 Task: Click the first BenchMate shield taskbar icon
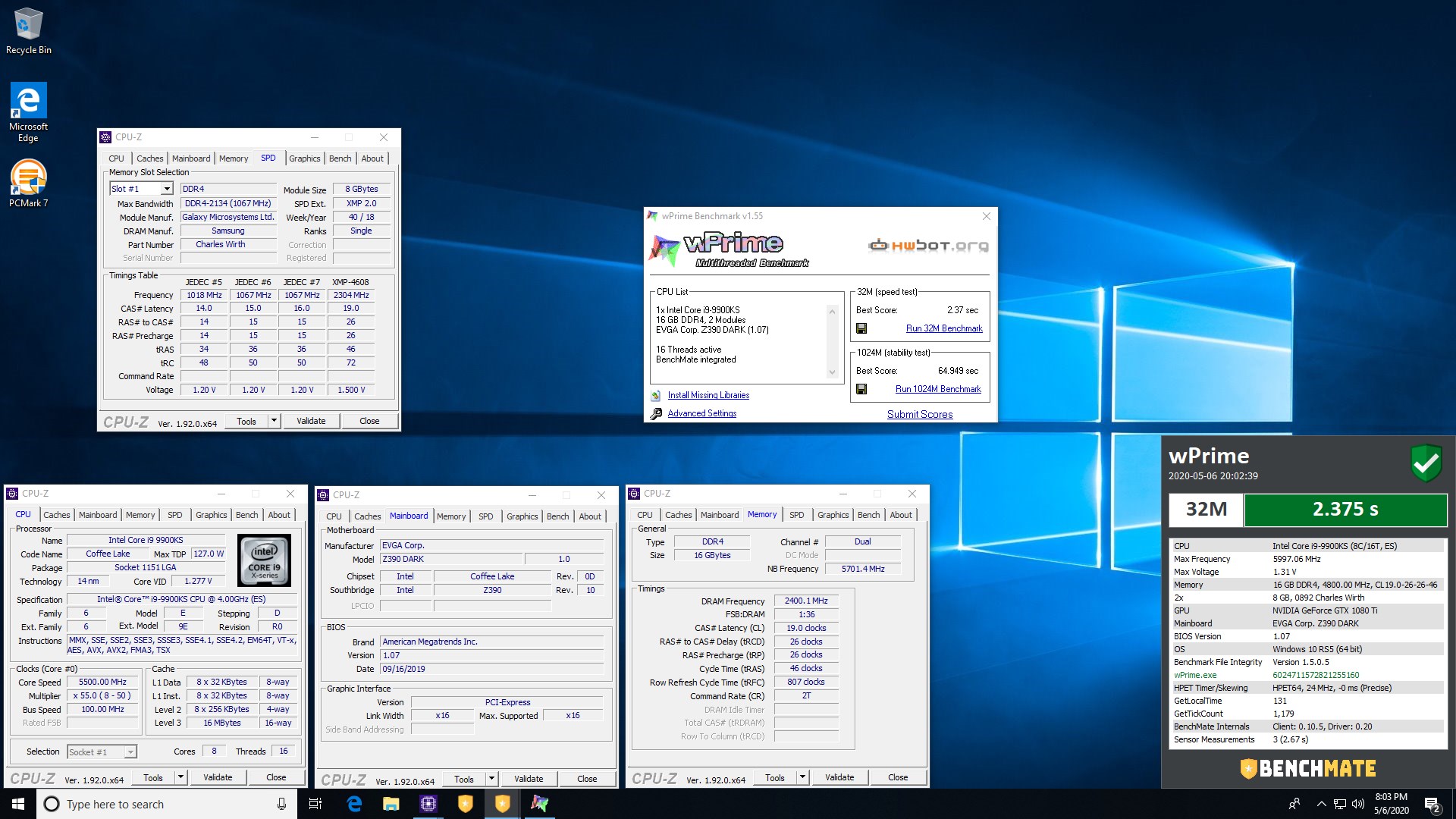pyautogui.click(x=466, y=804)
